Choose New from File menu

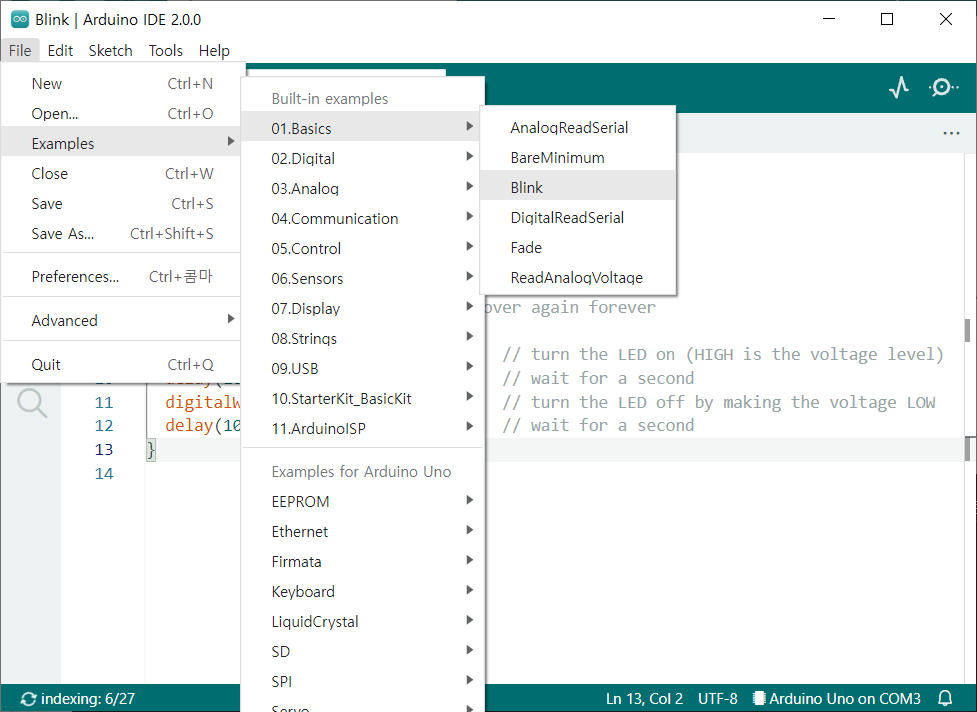(122, 83)
